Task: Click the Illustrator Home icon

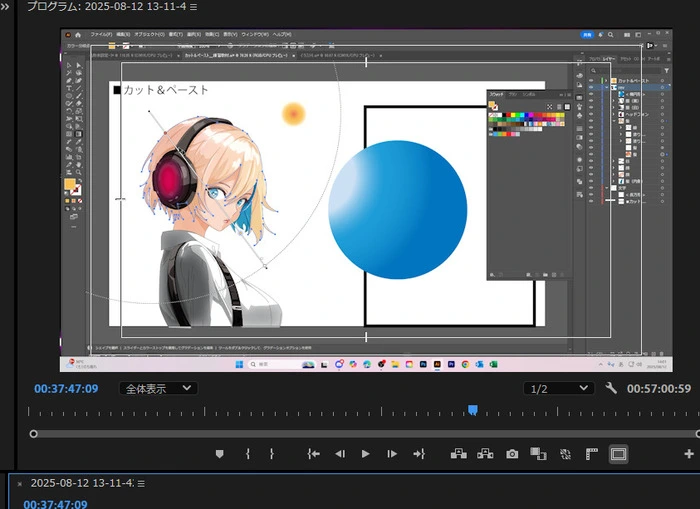Action: pos(78,35)
